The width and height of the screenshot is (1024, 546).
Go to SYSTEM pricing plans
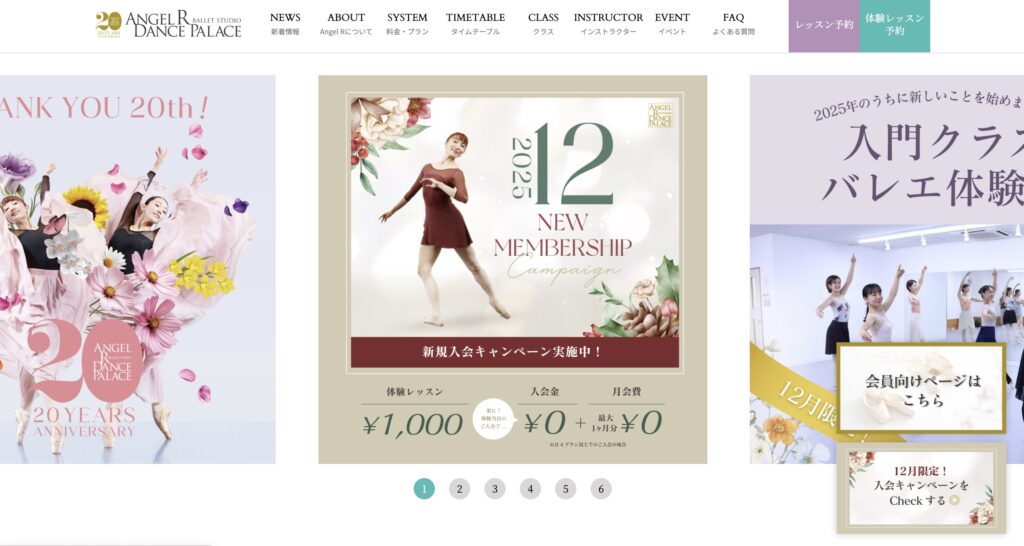[407, 24]
